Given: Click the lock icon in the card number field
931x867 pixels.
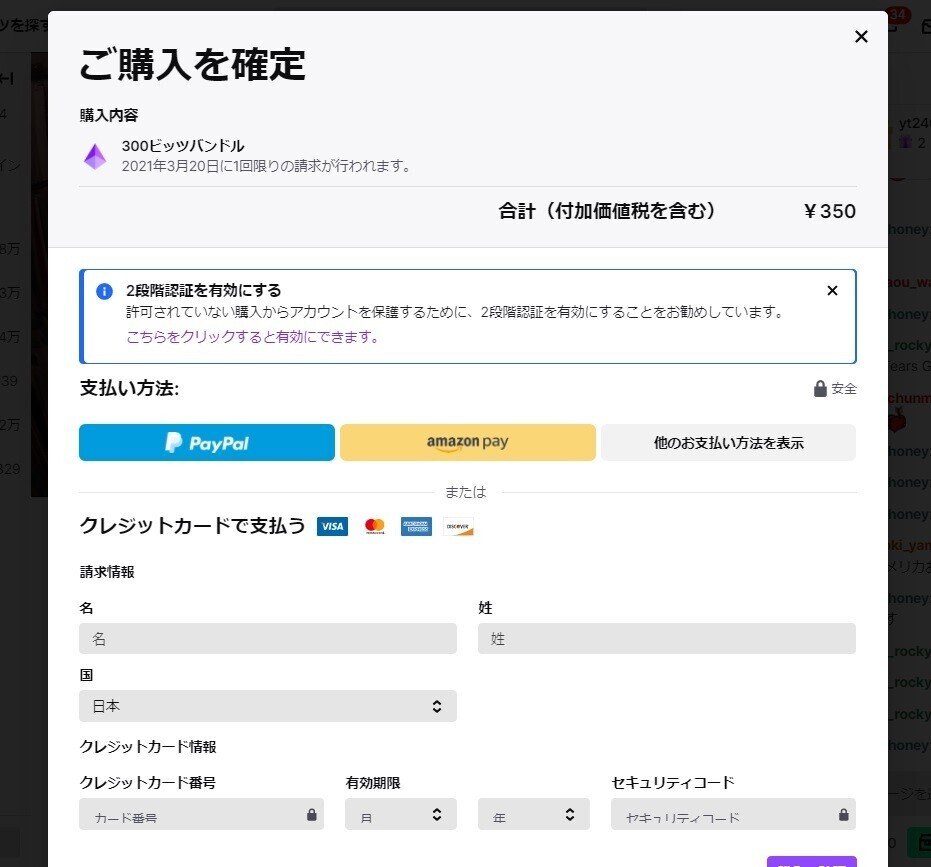Looking at the screenshot, I should click(310, 814).
